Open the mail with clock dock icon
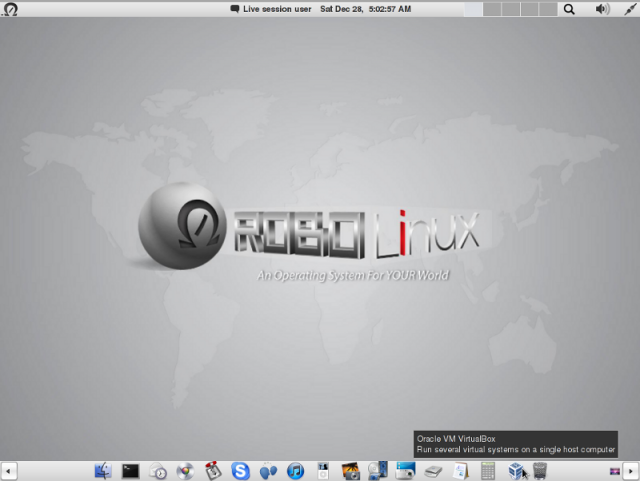This screenshot has width=640, height=481. [158, 471]
